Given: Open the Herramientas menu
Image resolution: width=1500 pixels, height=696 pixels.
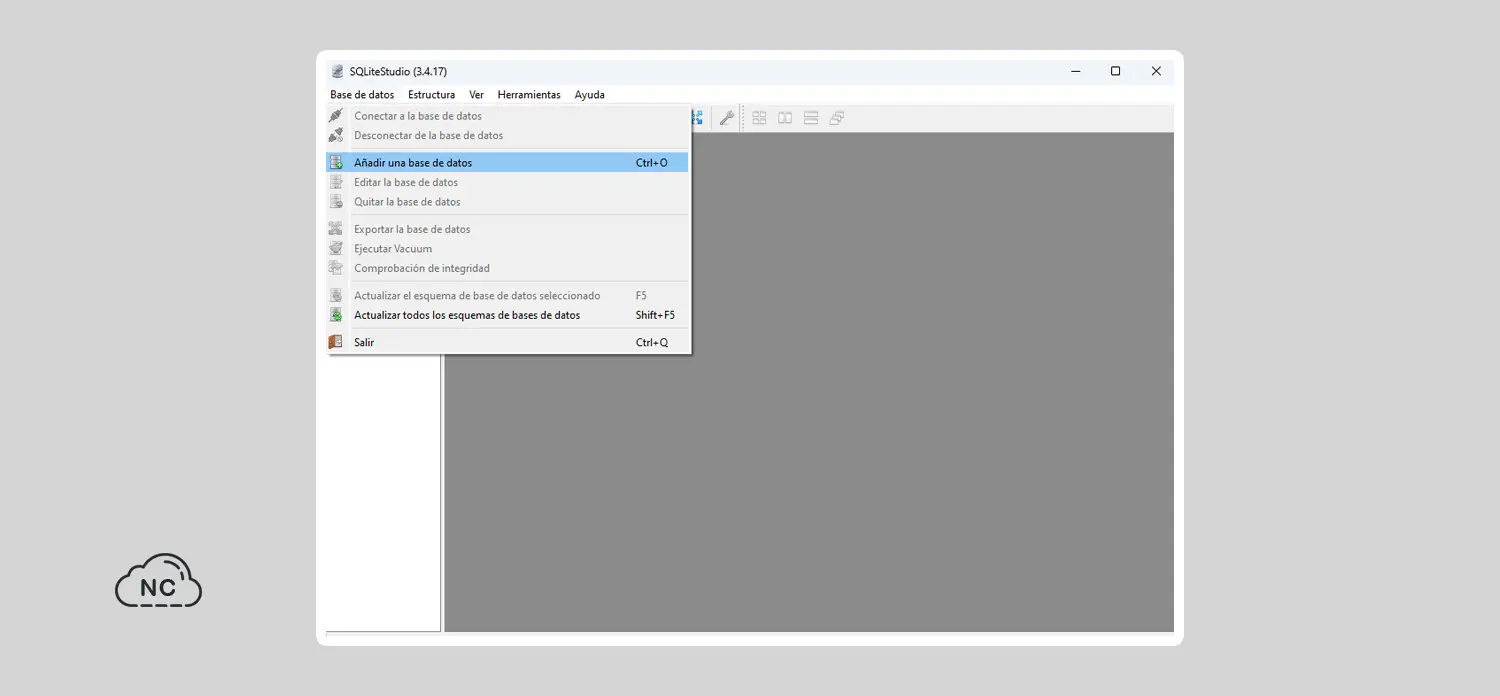Looking at the screenshot, I should [x=529, y=95].
